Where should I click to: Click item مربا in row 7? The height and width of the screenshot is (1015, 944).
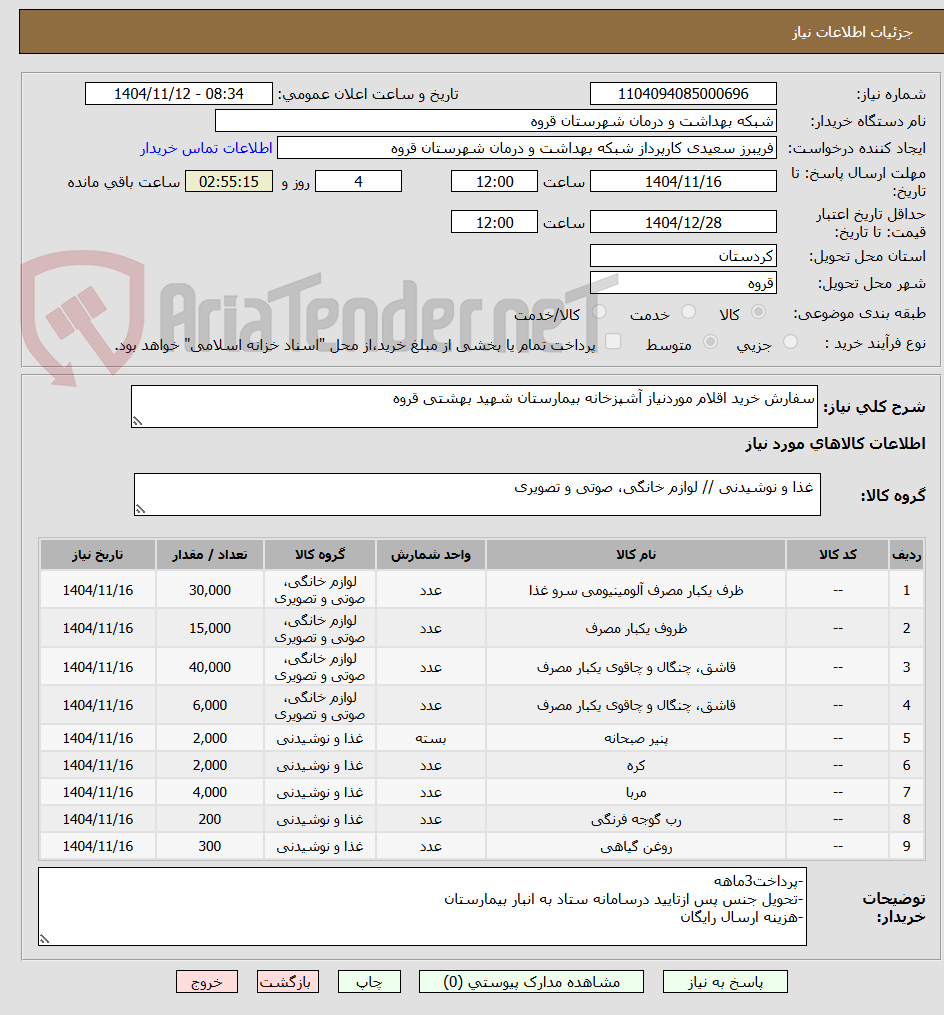coord(636,793)
